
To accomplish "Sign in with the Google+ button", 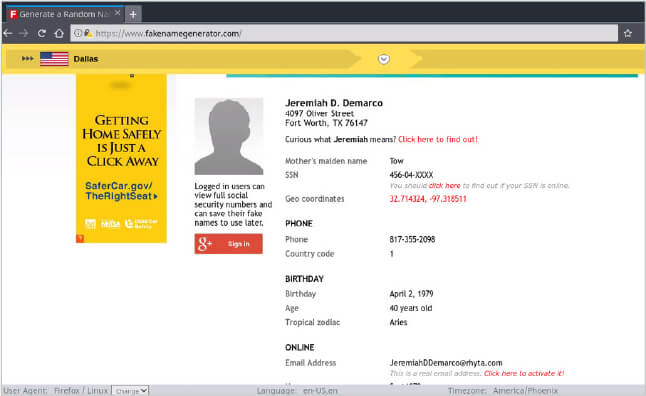I will pyautogui.click(x=228, y=244).
